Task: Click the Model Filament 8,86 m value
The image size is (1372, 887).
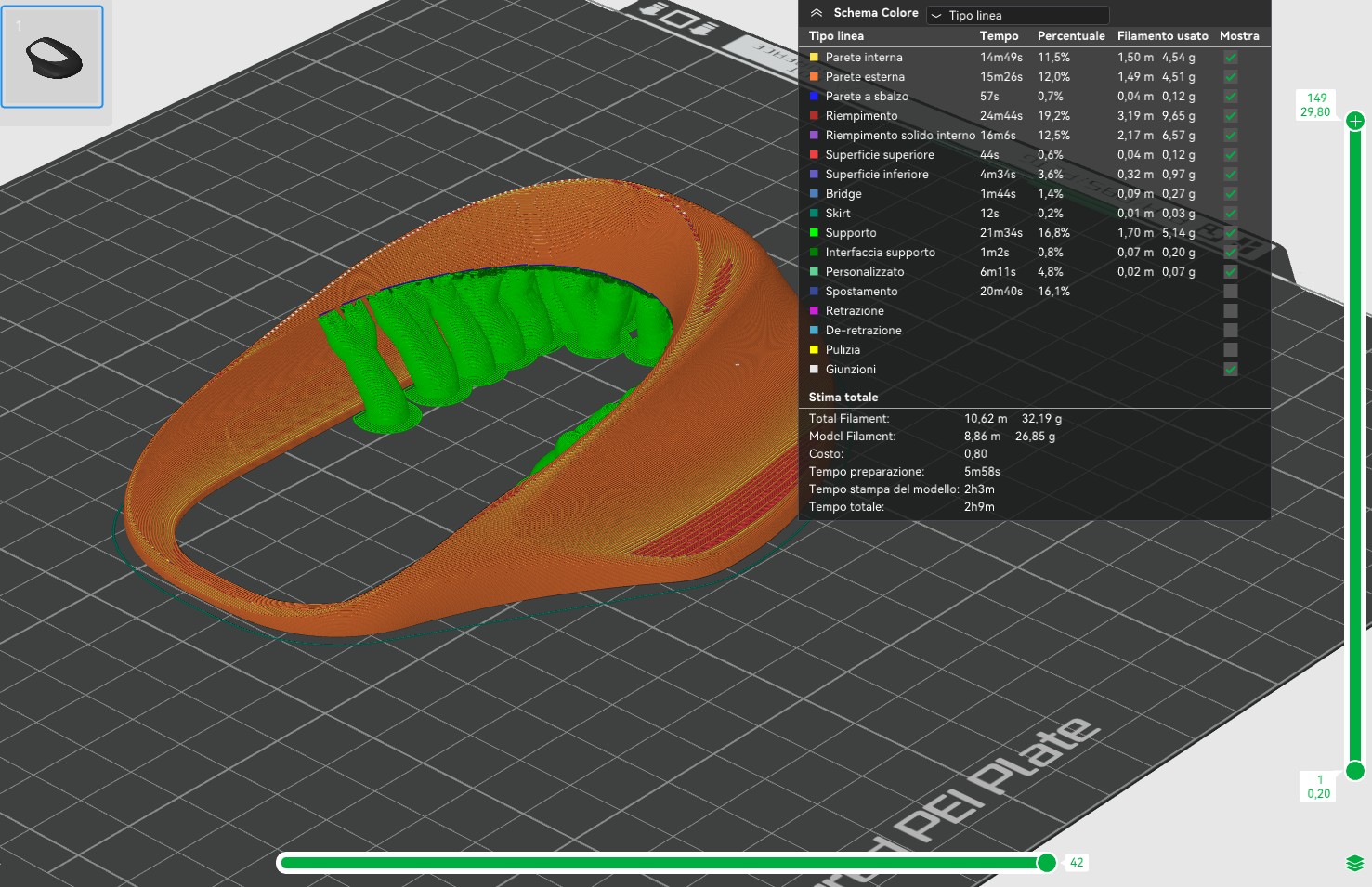Action: click(x=982, y=436)
